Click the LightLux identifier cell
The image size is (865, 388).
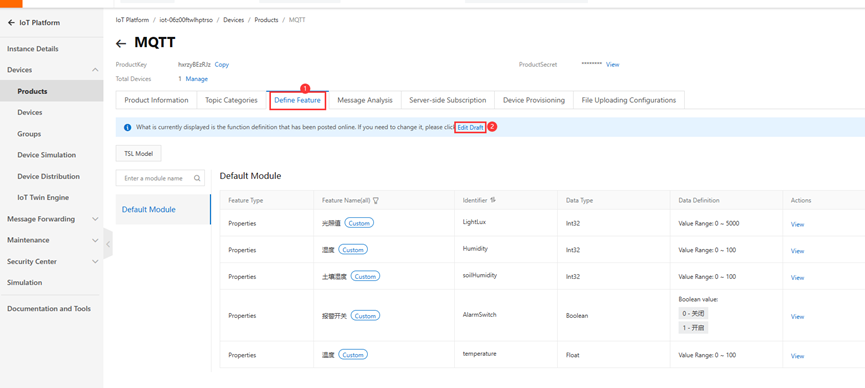474,222
